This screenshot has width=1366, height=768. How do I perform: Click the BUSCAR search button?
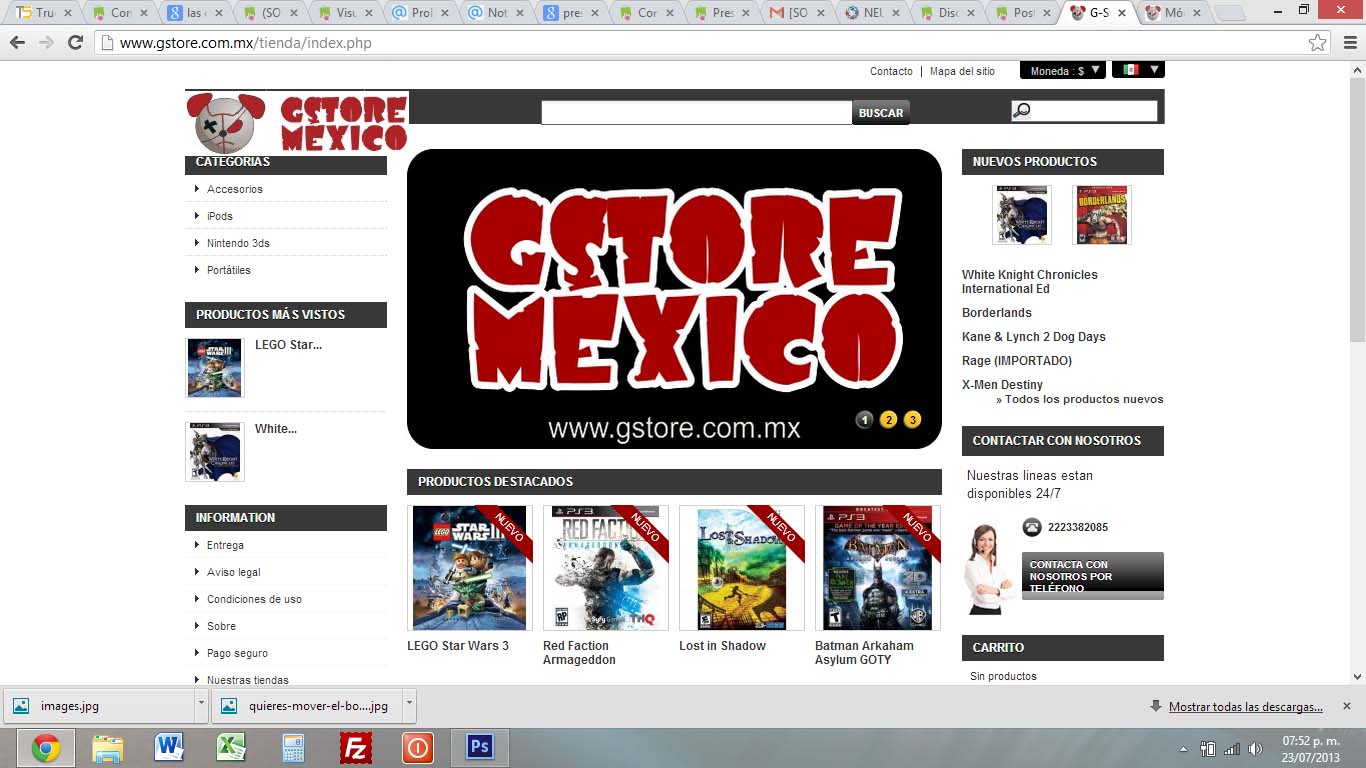coord(881,113)
